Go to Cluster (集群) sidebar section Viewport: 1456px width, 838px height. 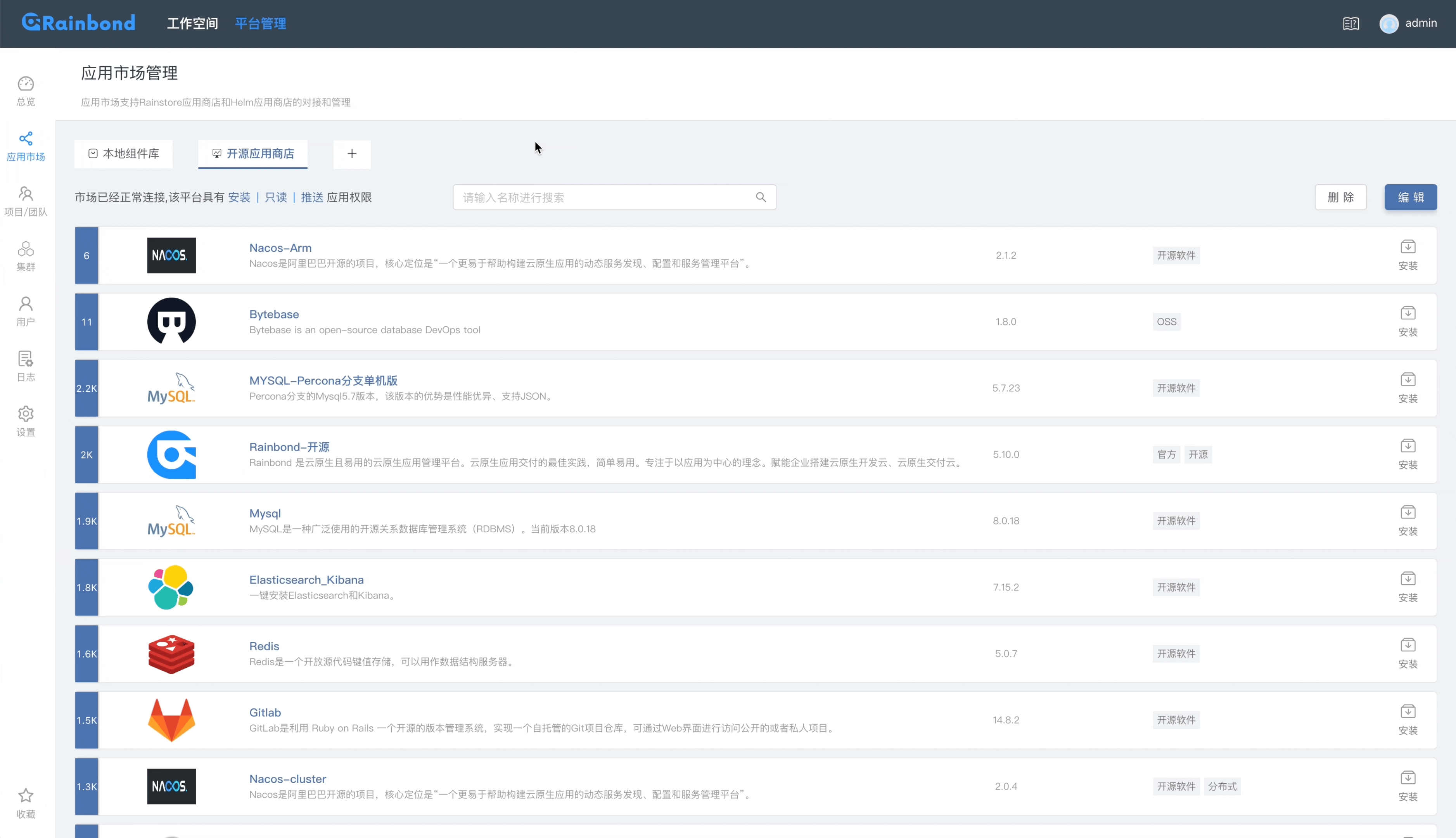pos(25,249)
